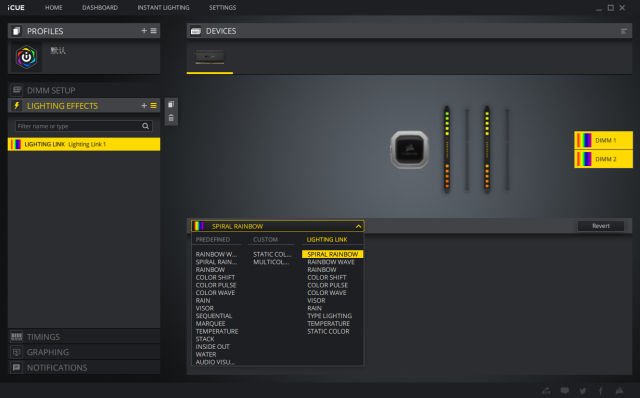Open the Dashboard menu
The width and height of the screenshot is (640, 398).
click(100, 7)
